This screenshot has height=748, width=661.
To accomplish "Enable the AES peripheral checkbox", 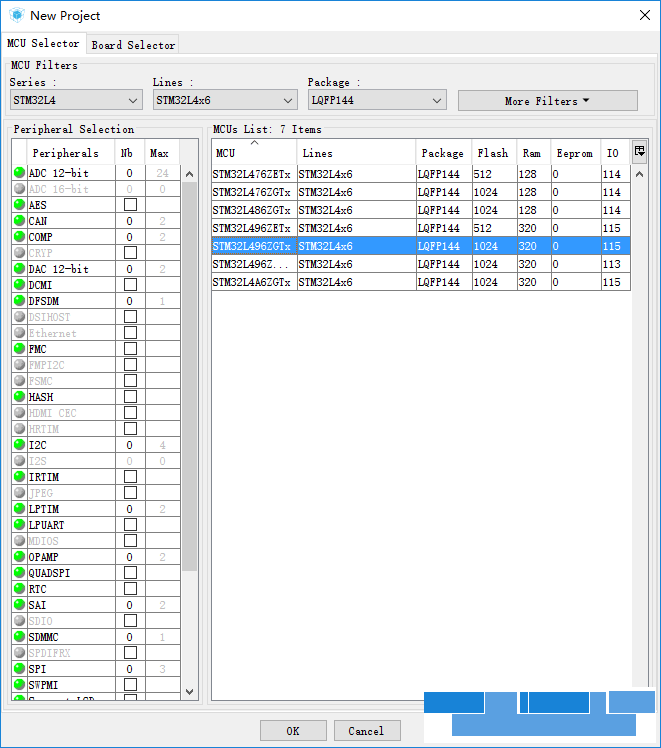I will coord(130,205).
